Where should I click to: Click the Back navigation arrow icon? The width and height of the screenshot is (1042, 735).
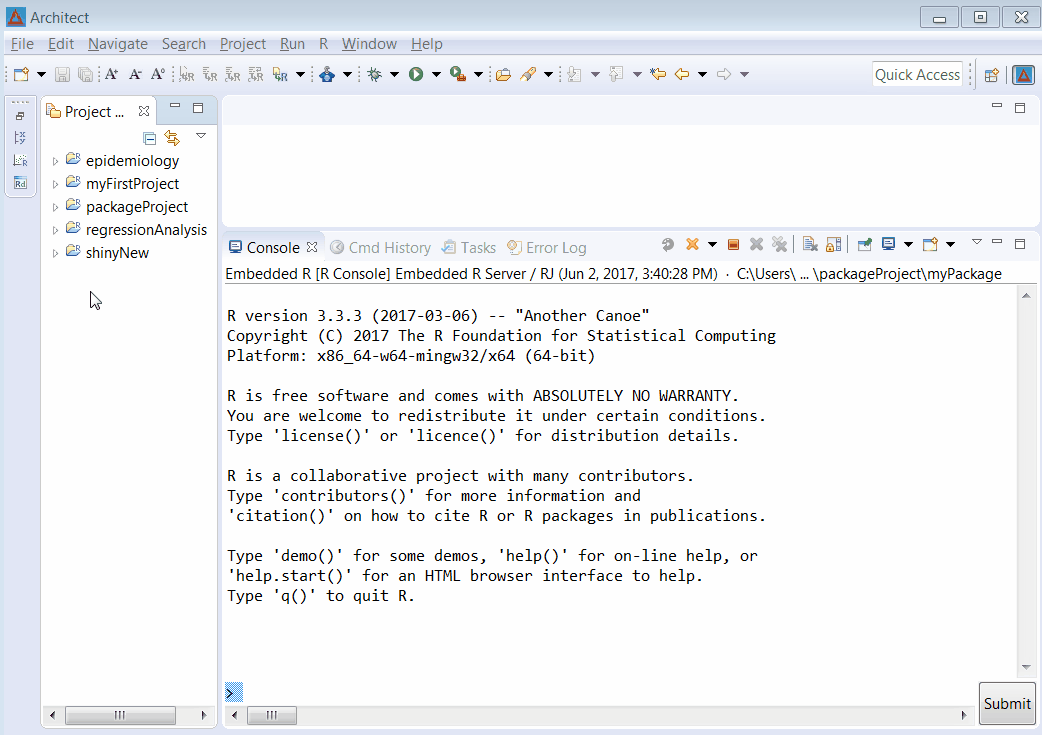(x=682, y=74)
